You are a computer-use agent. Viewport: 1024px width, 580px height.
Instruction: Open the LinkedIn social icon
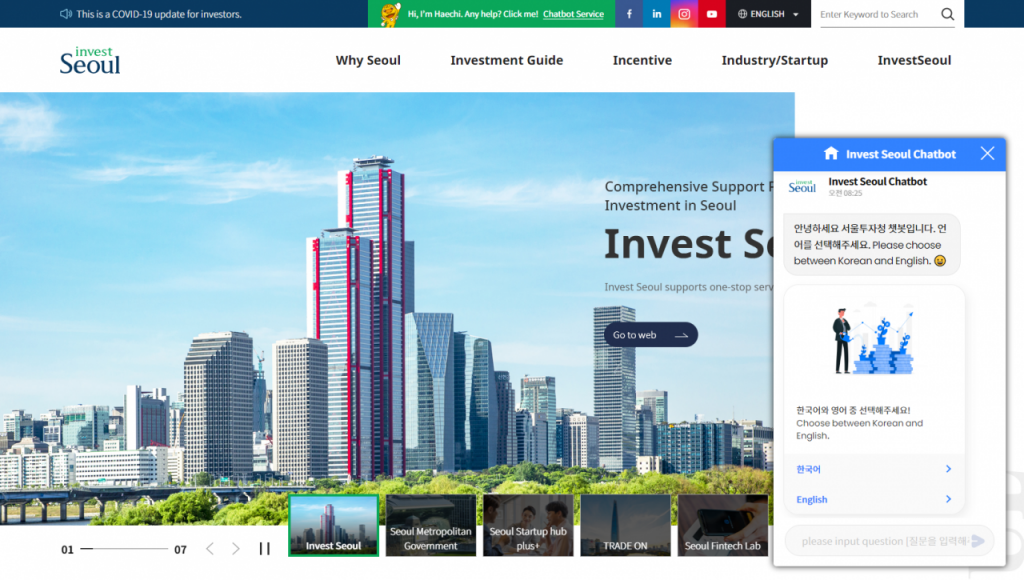click(657, 14)
